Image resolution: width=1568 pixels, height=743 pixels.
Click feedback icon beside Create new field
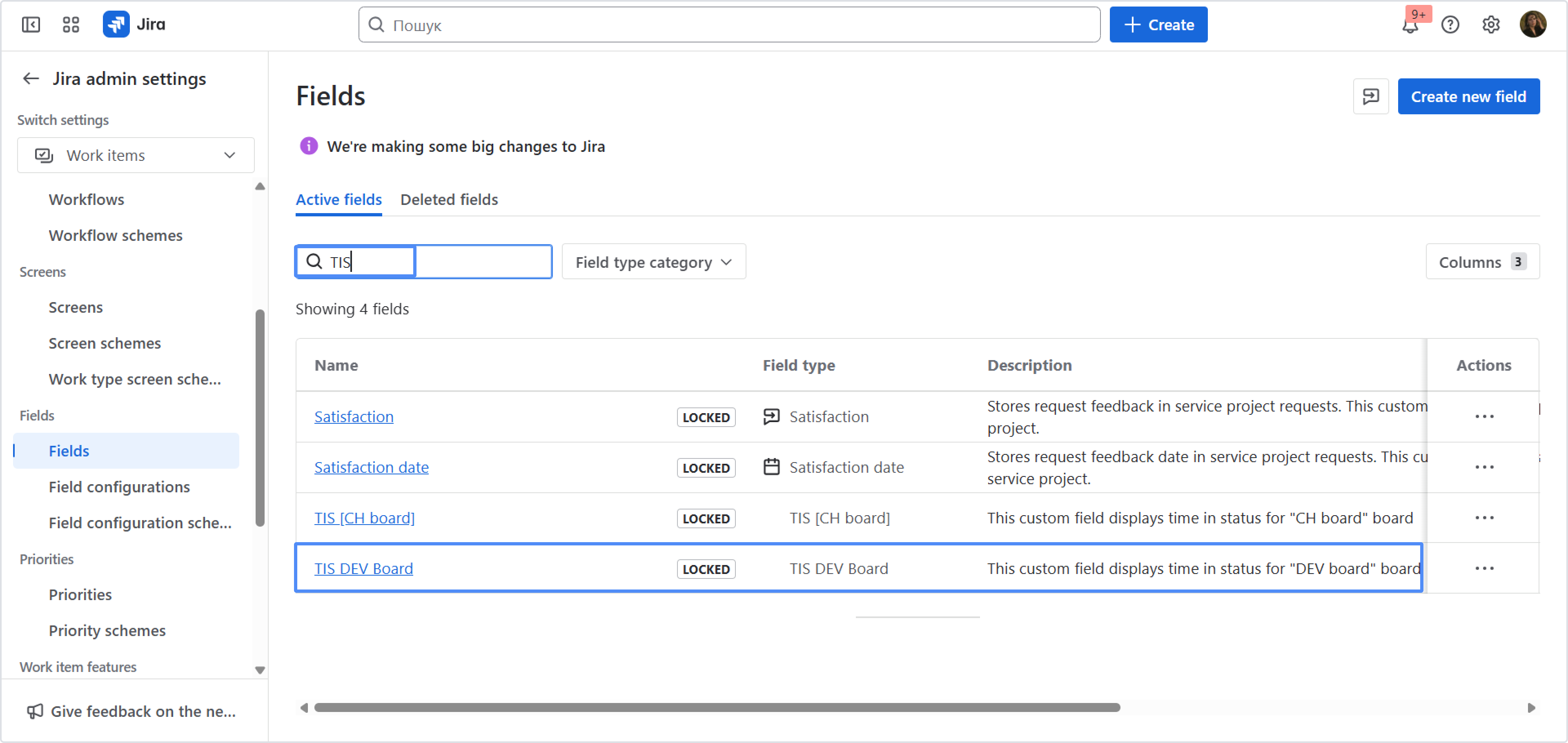1370,96
